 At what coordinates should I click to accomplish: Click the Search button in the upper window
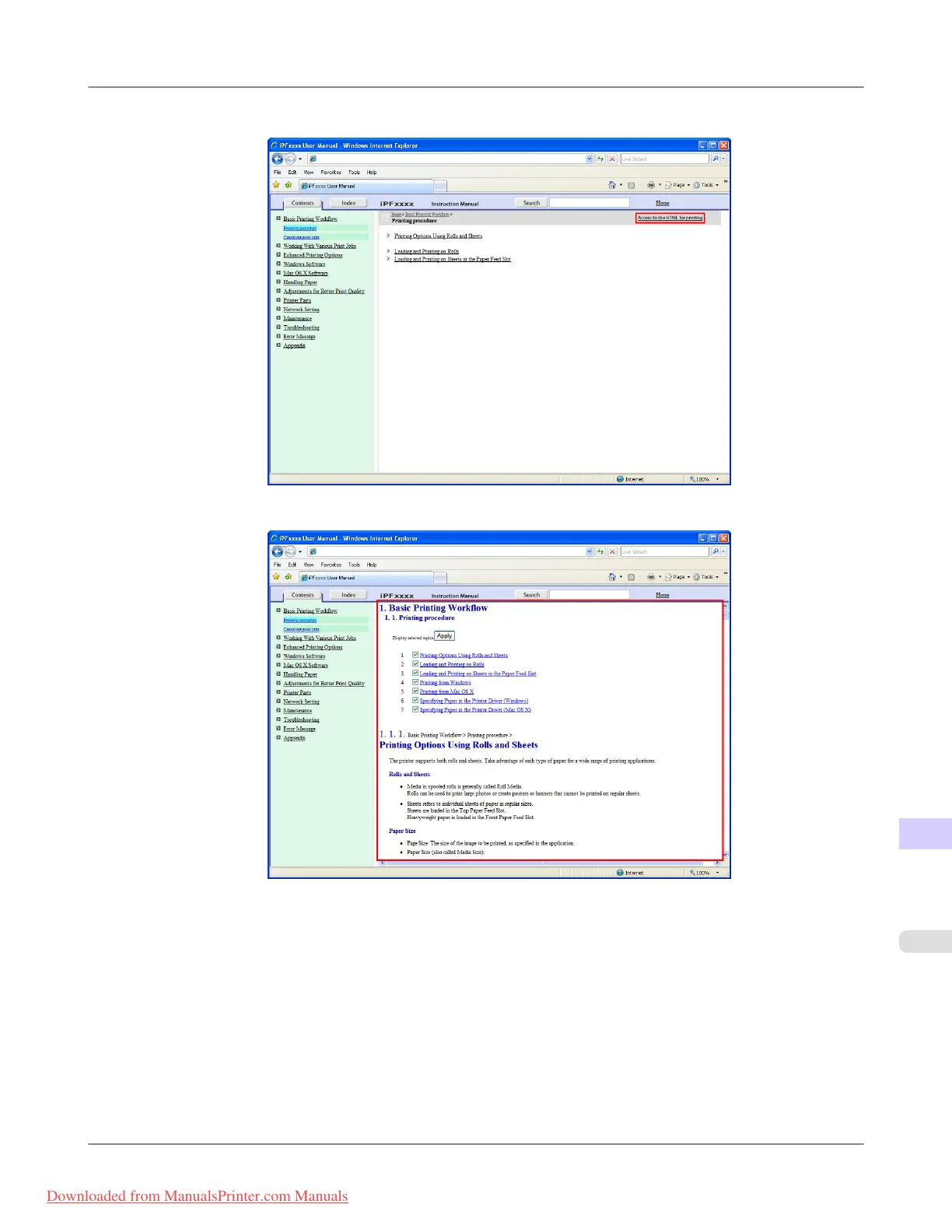(x=531, y=203)
